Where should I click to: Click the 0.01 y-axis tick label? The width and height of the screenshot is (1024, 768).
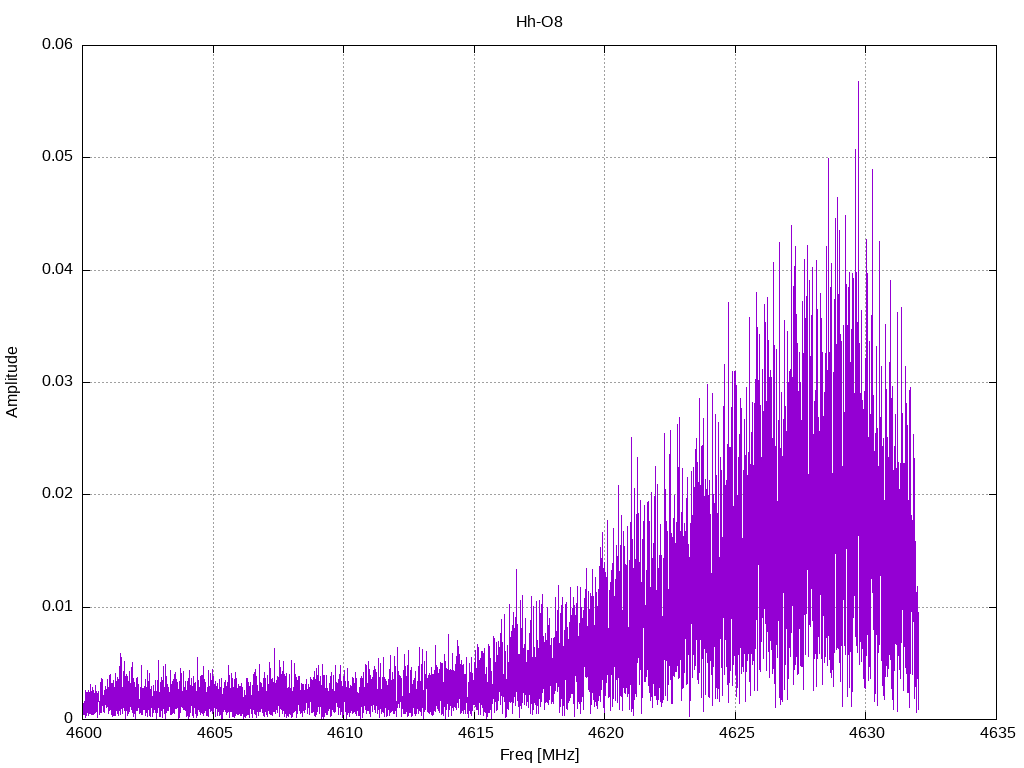[57, 607]
